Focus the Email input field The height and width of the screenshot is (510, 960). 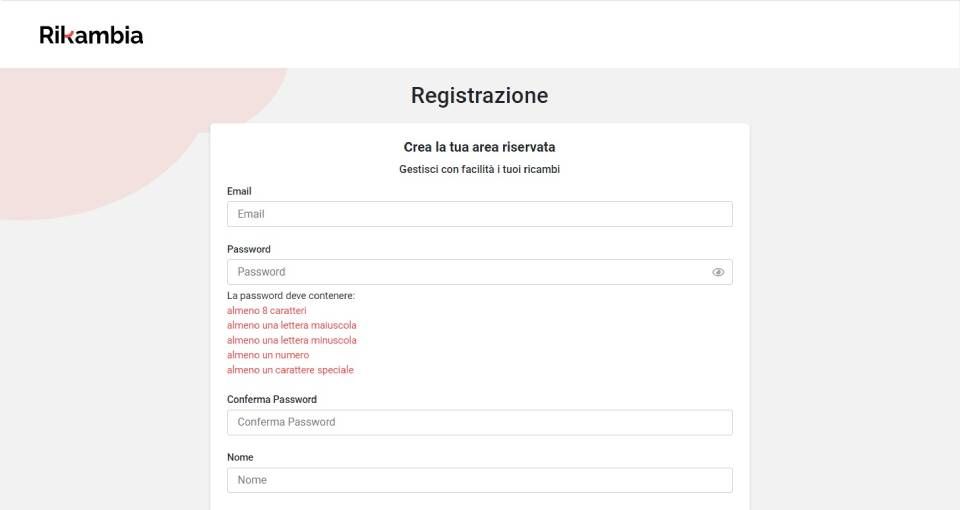pos(479,214)
